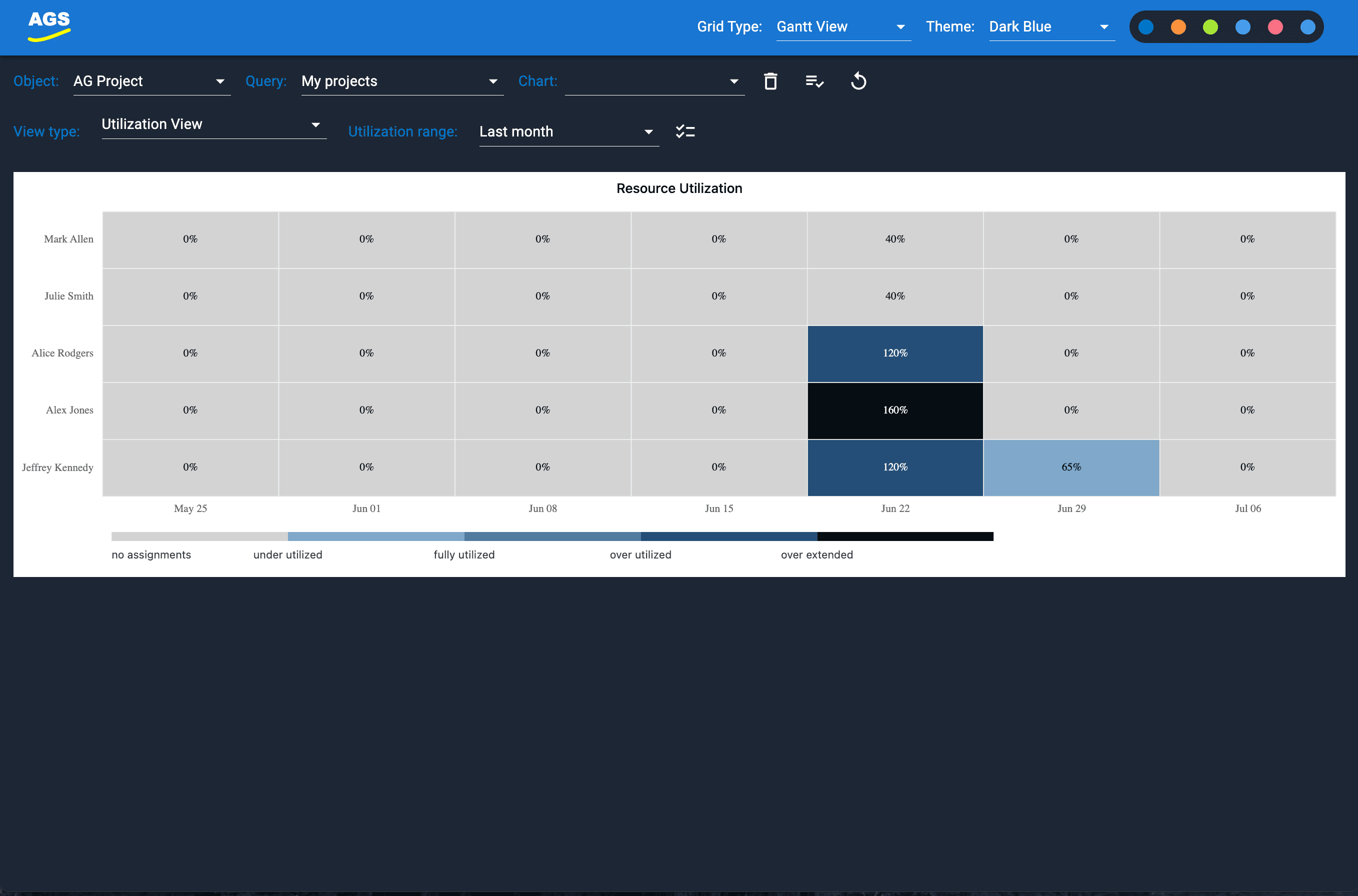Select the pink theme color dot
Image resolution: width=1358 pixels, height=896 pixels.
1275,27
